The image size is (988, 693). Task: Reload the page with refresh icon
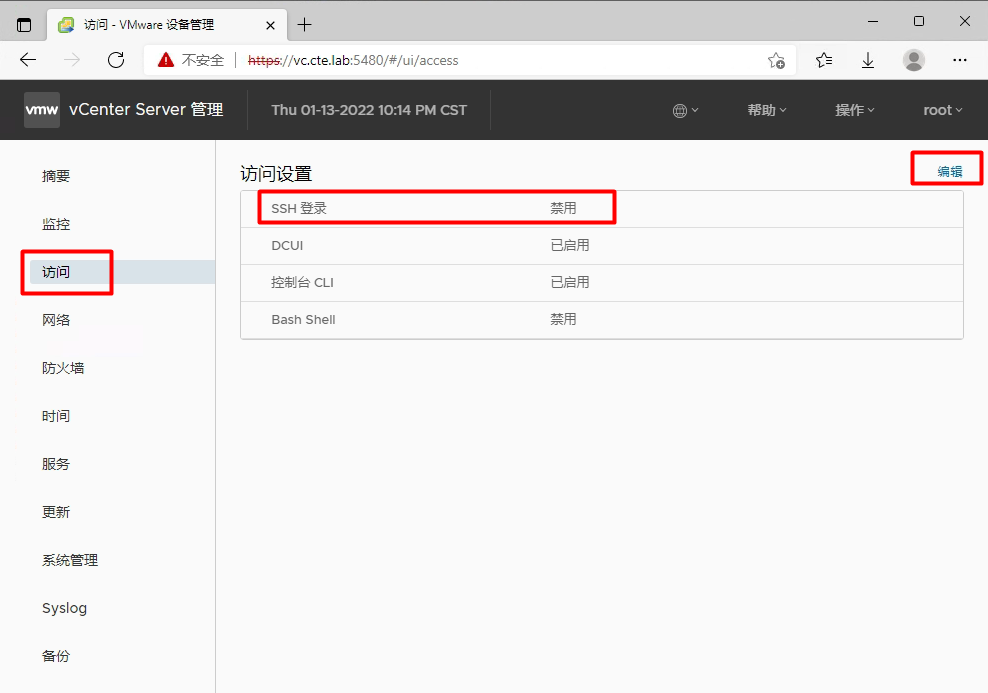(x=115, y=60)
